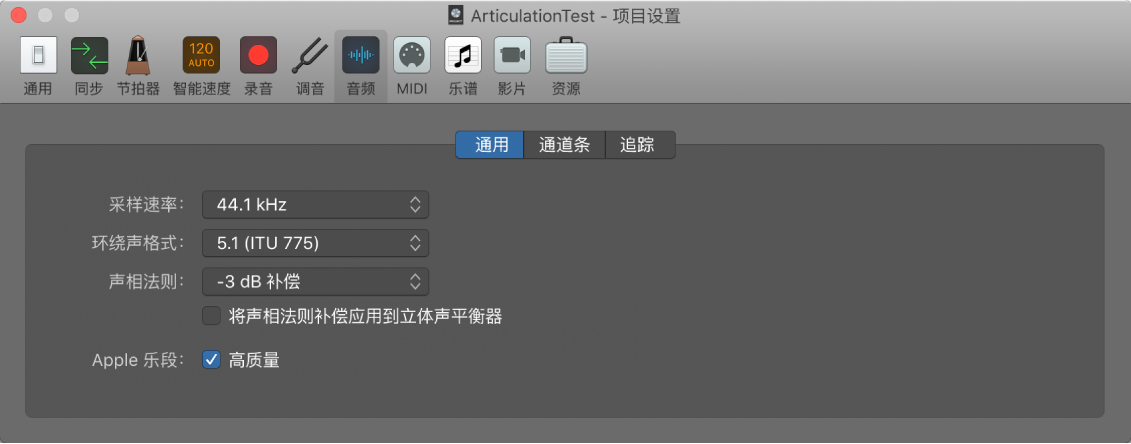The height and width of the screenshot is (444, 1131).
Task: Open the 影片 movie settings
Action: pos(512,67)
